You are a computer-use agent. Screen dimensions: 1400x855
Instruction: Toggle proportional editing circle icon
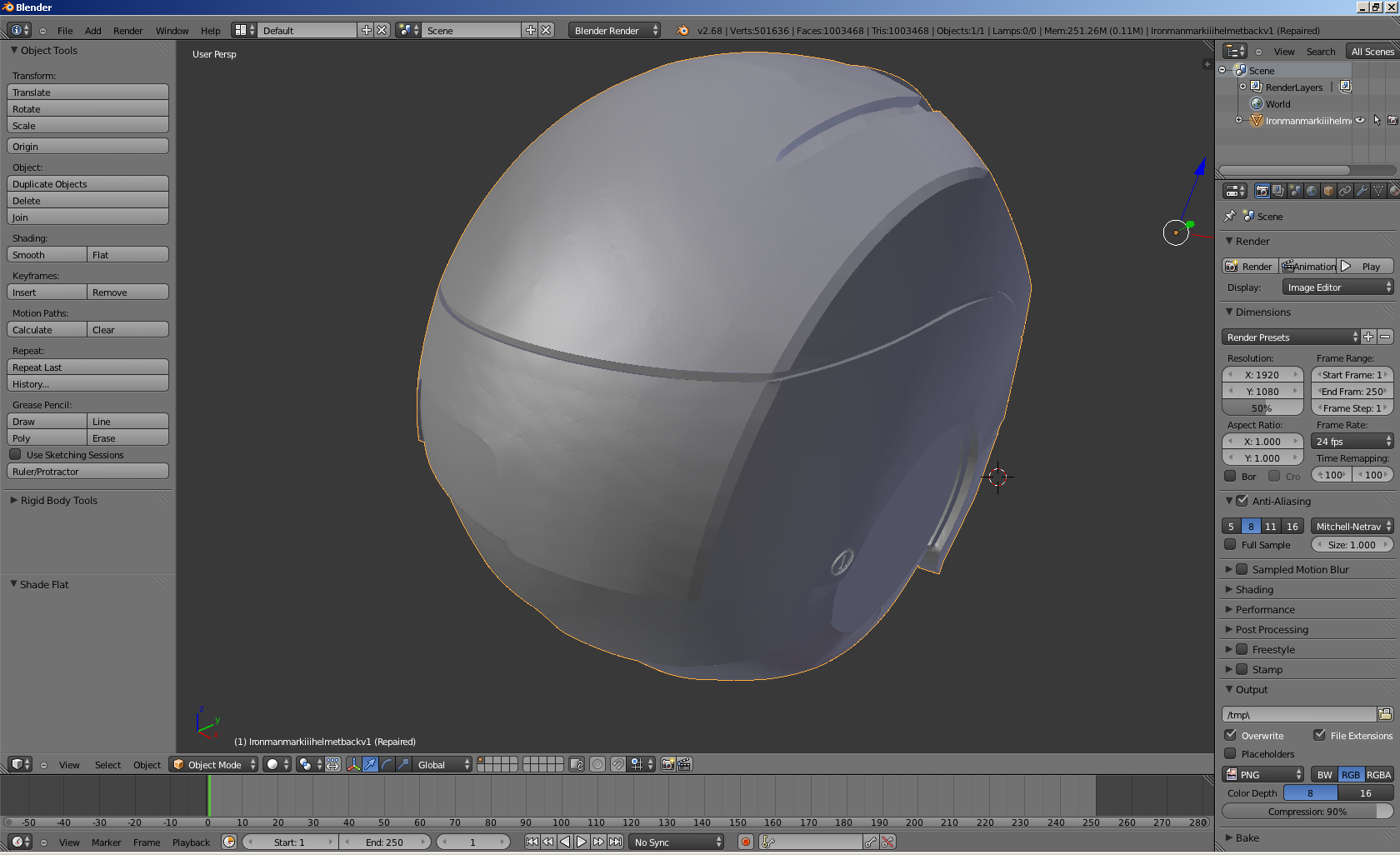click(x=597, y=764)
